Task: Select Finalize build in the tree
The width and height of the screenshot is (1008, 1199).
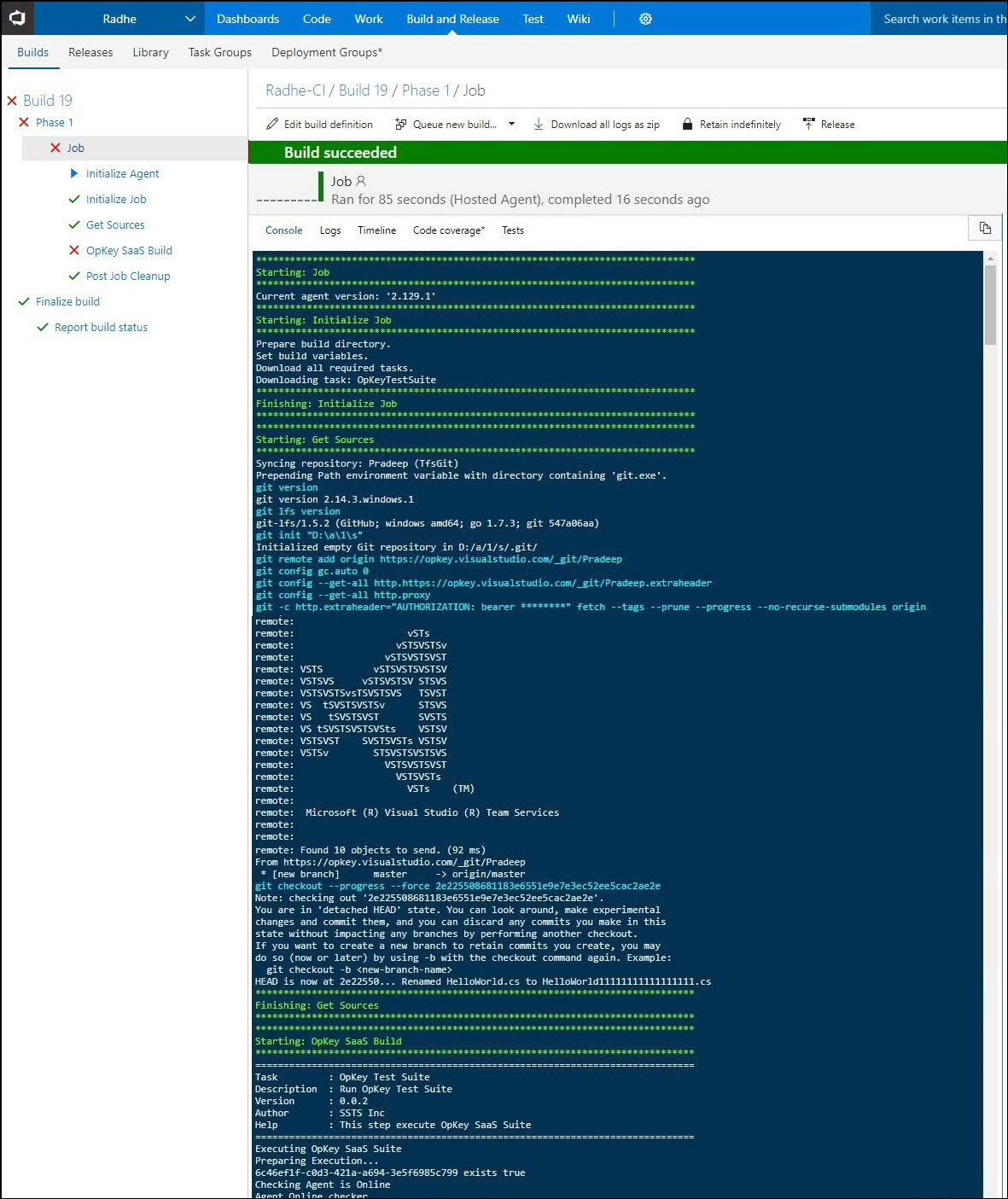Action: pos(67,301)
